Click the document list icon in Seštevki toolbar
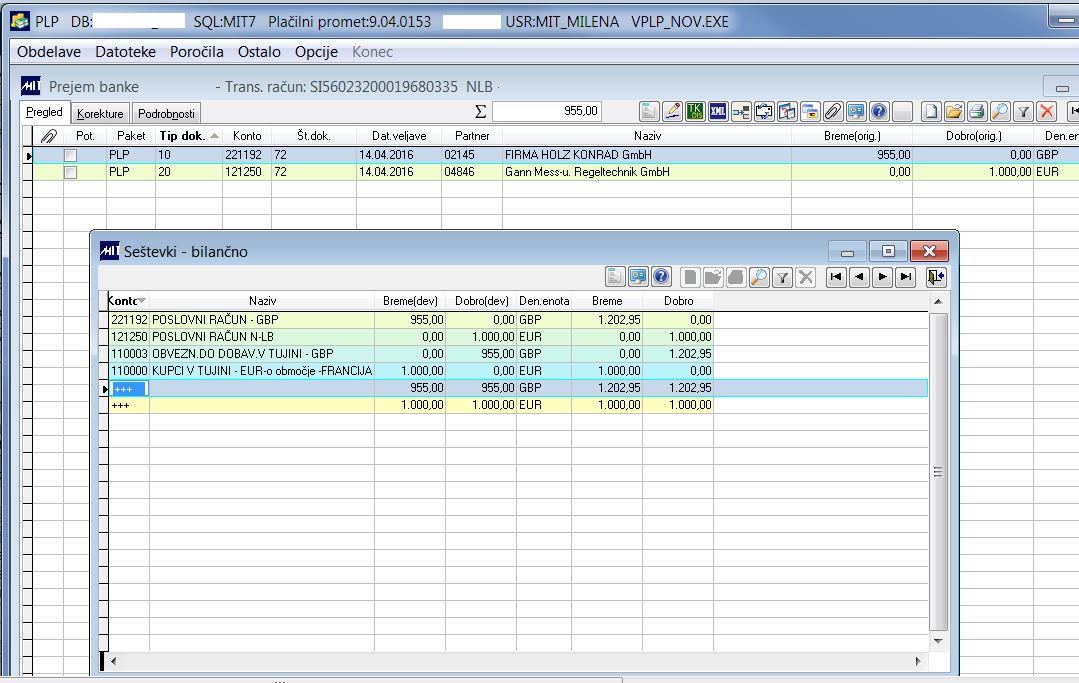The height and width of the screenshot is (683, 1079). click(x=615, y=277)
